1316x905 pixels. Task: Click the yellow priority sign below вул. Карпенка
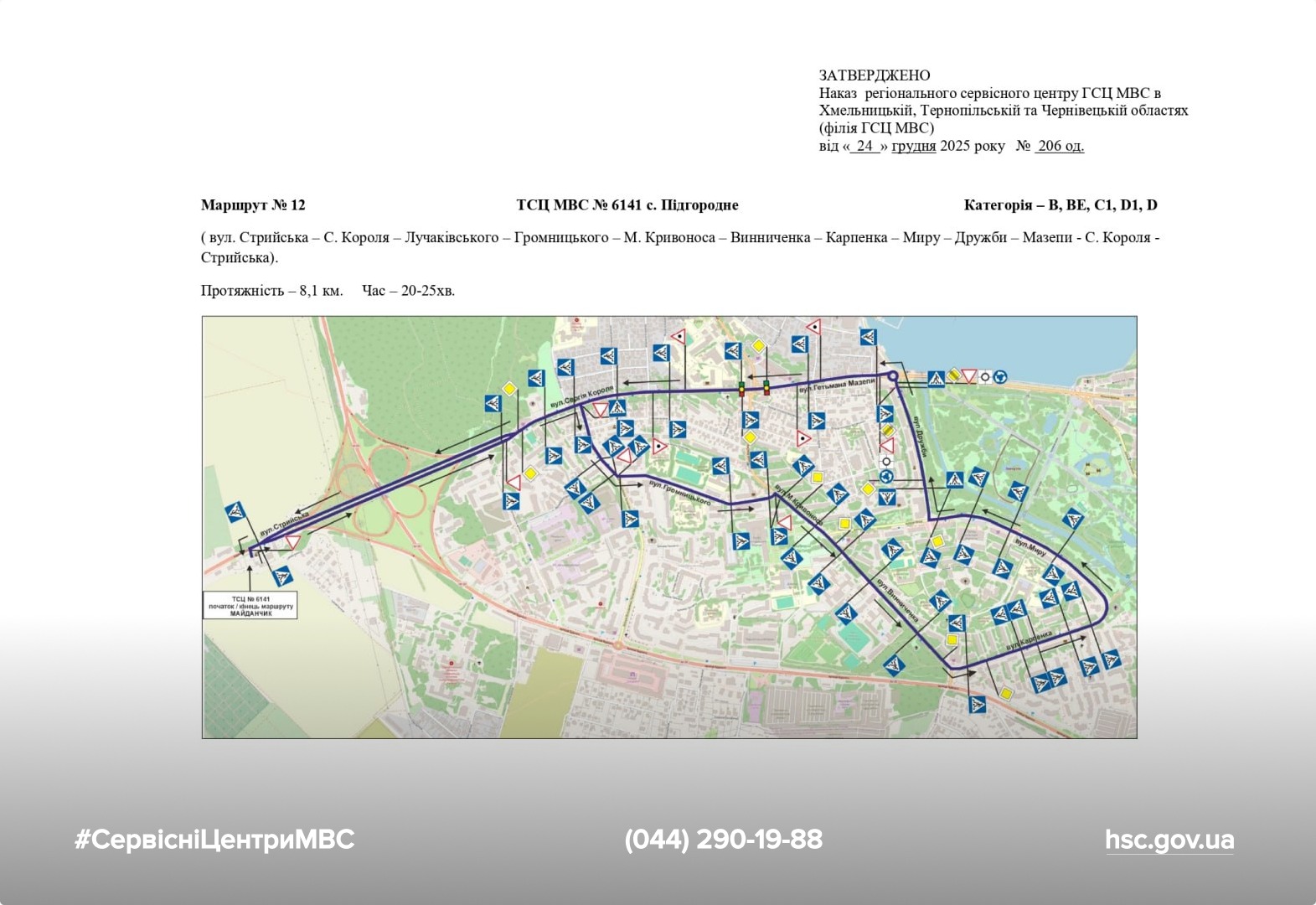coord(1006,694)
